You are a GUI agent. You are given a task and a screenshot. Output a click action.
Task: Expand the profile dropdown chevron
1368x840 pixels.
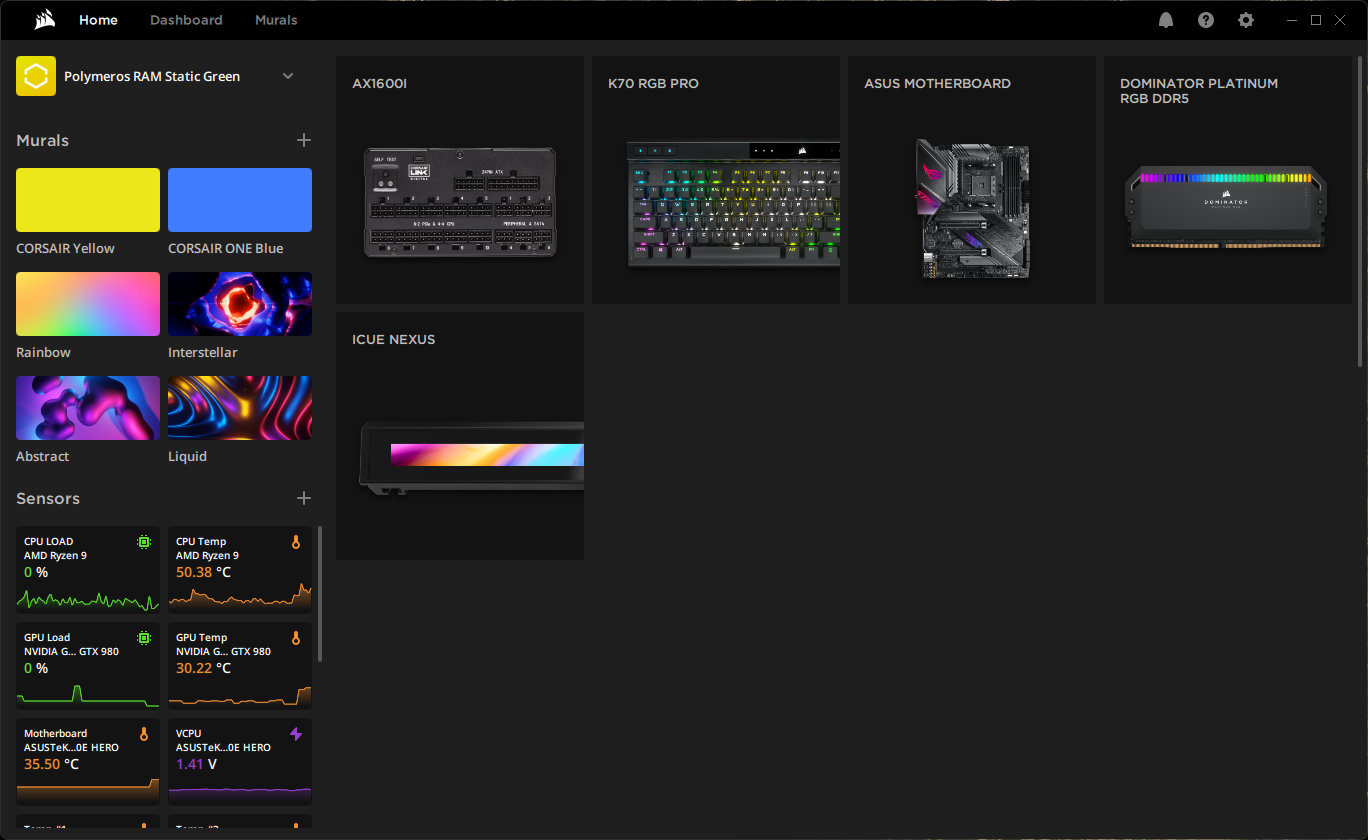(288, 76)
